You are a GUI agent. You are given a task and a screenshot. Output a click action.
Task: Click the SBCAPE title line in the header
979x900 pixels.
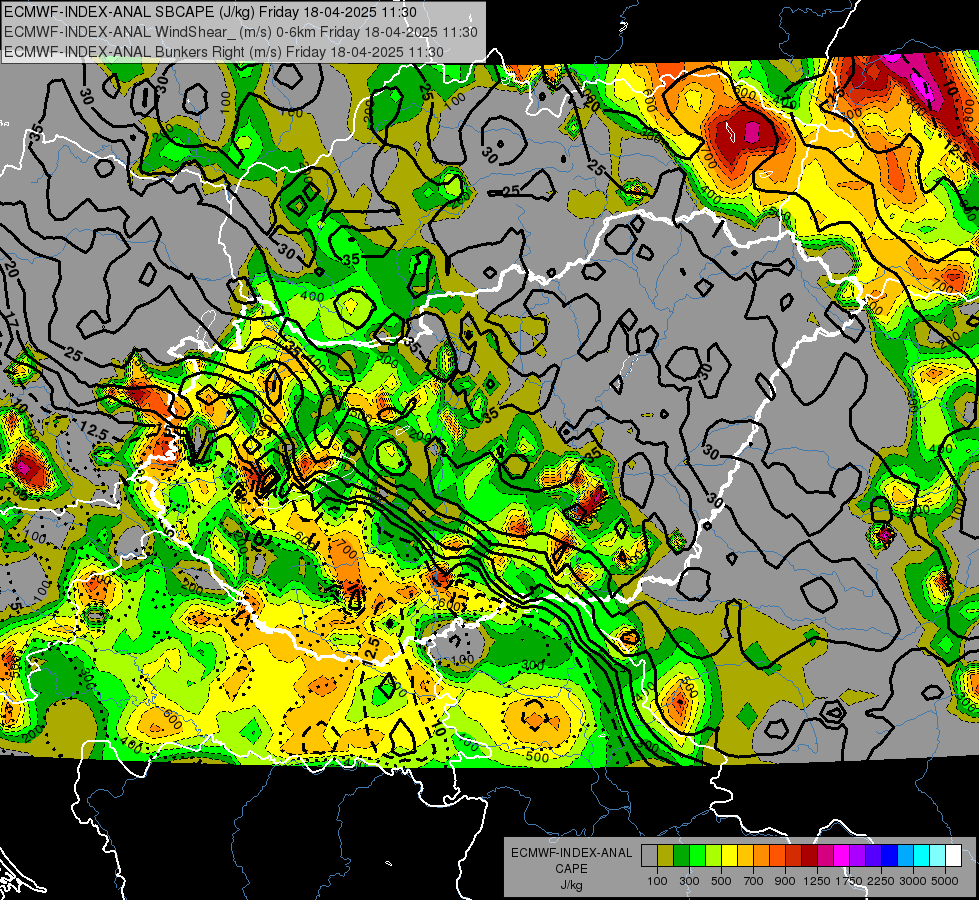pyautogui.click(x=210, y=12)
